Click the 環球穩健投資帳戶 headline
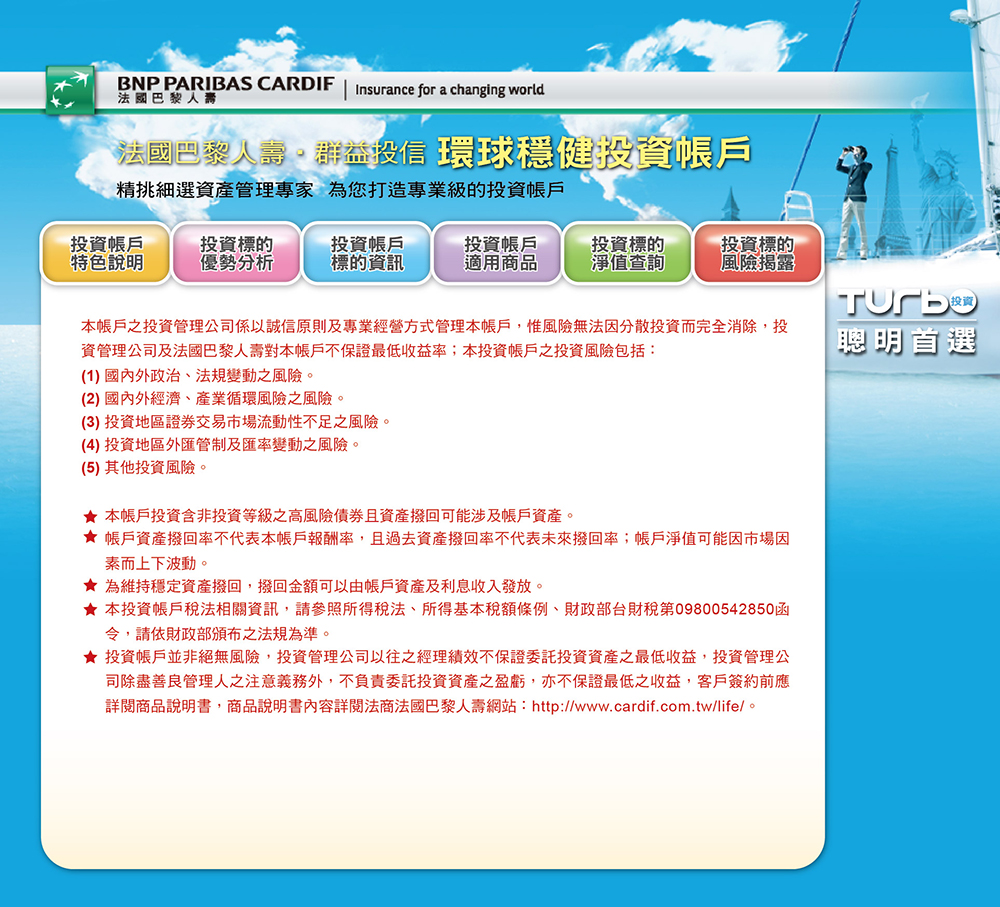This screenshot has height=907, width=1000. 594,152
